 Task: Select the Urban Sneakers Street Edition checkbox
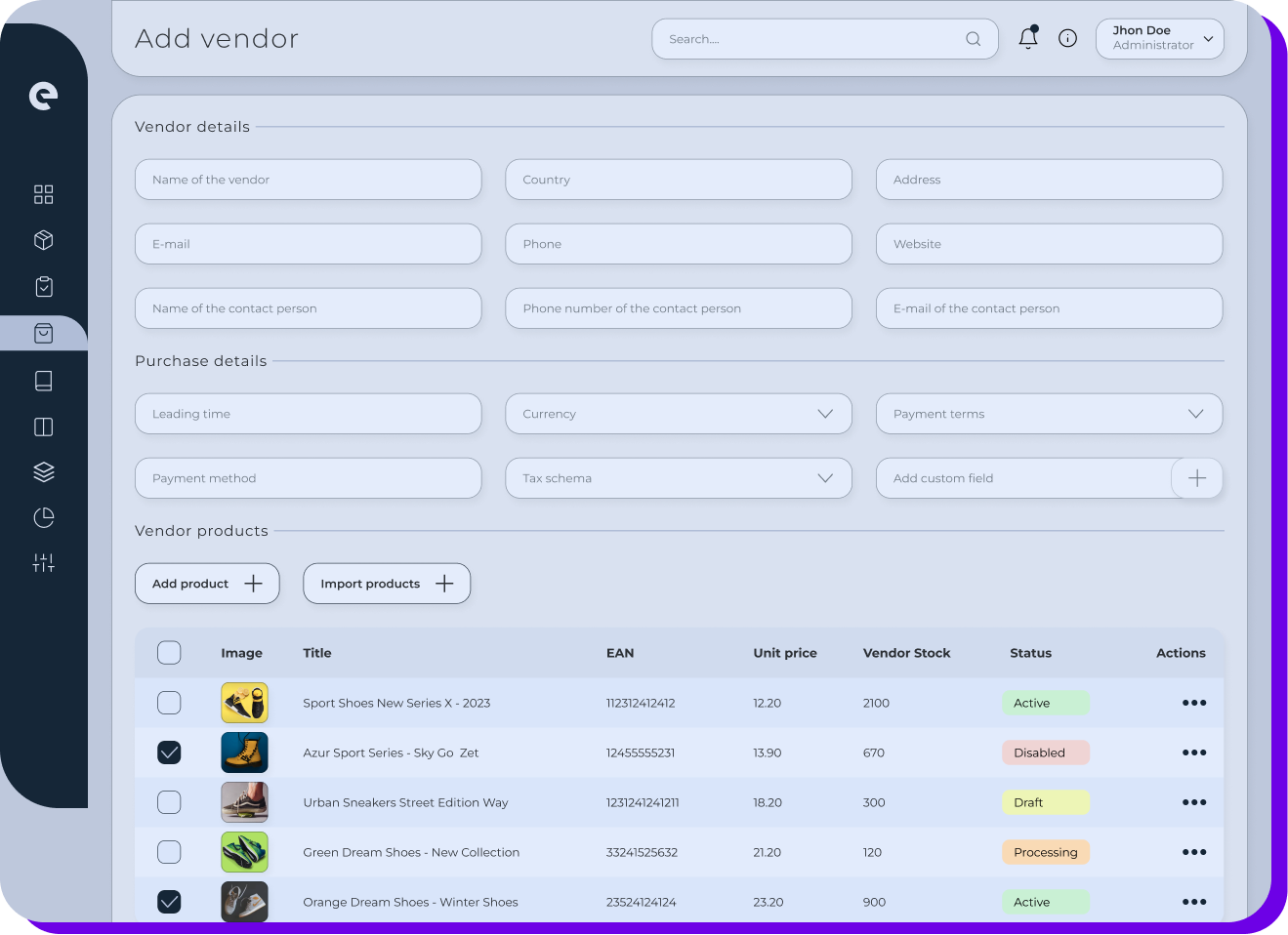169,802
